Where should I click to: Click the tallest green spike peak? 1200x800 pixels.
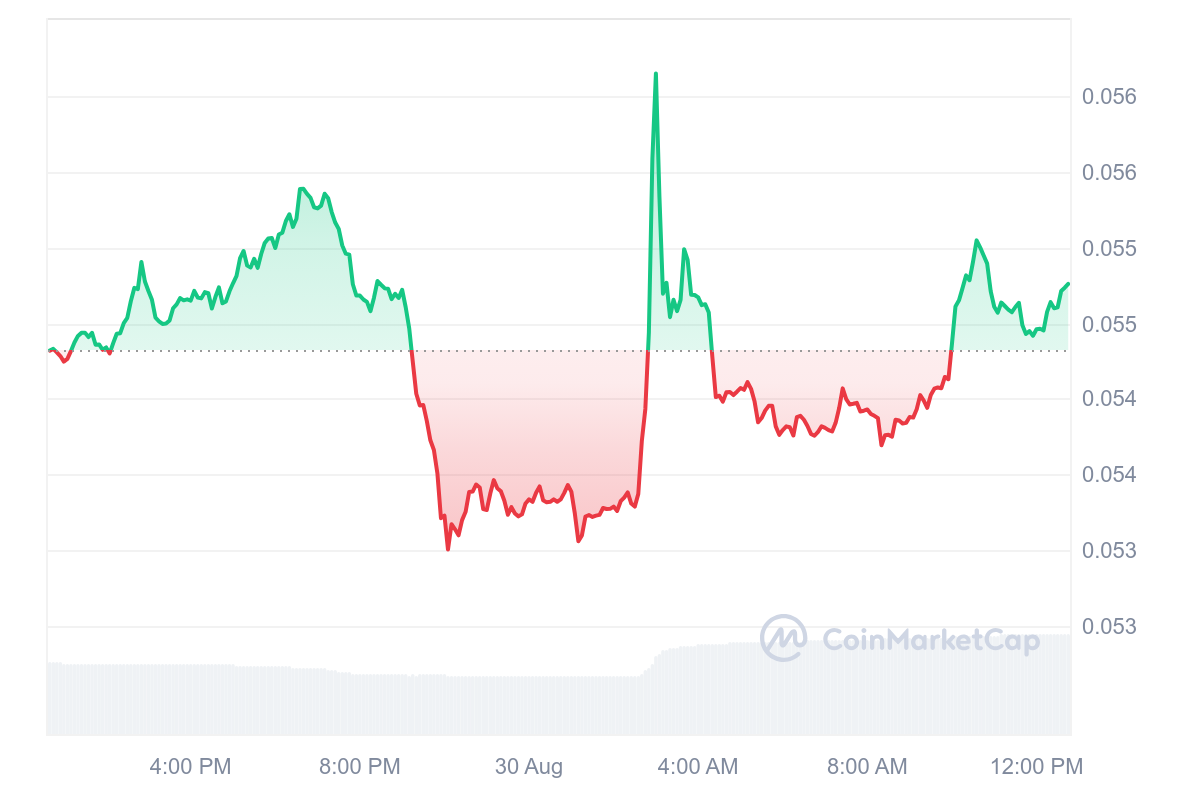[656, 74]
